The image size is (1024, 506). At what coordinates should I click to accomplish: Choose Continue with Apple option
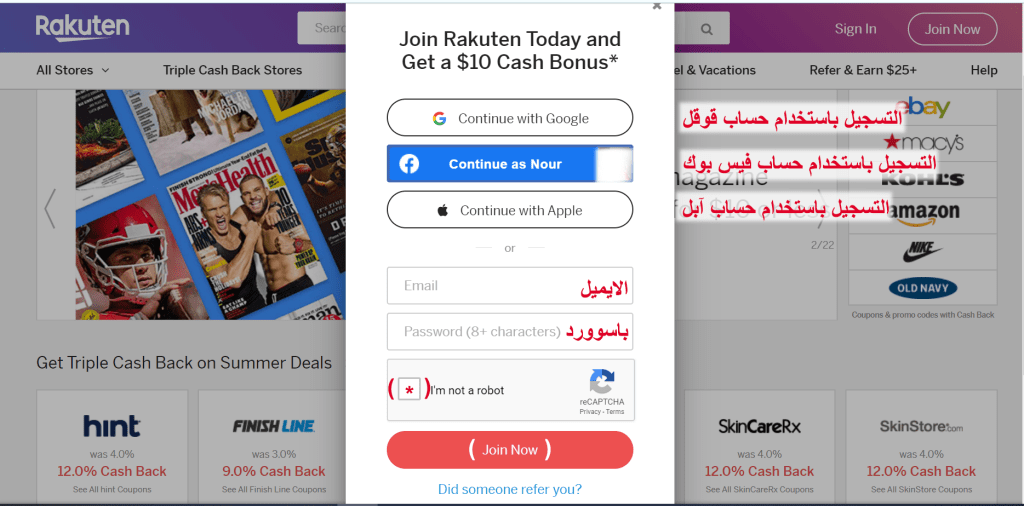point(509,210)
